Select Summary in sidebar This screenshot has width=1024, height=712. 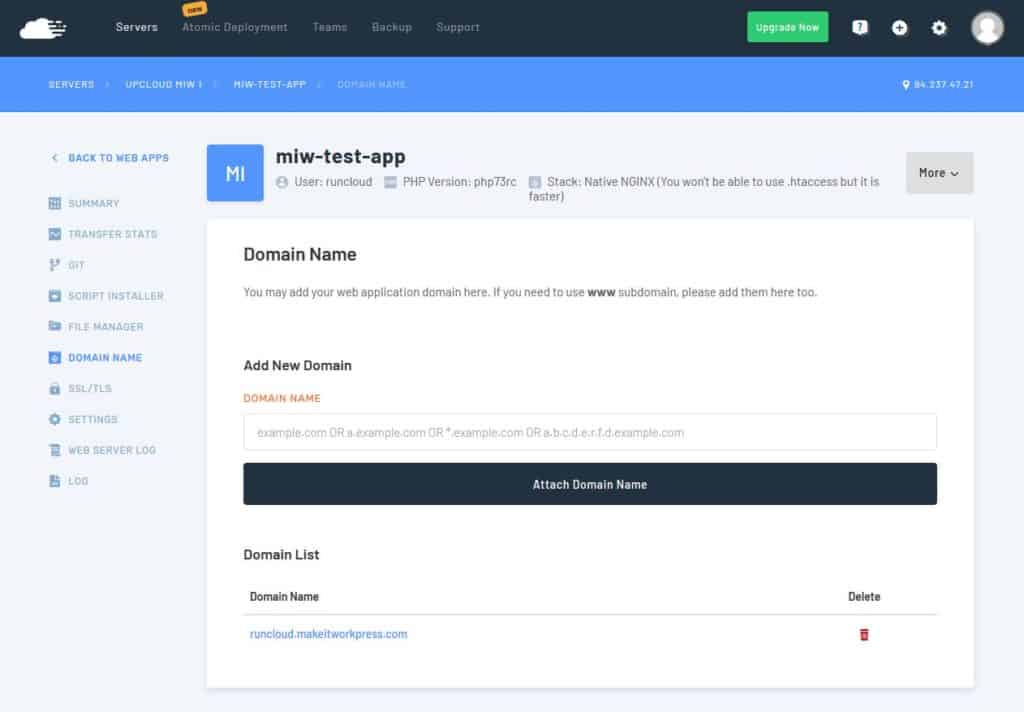[x=93, y=203]
